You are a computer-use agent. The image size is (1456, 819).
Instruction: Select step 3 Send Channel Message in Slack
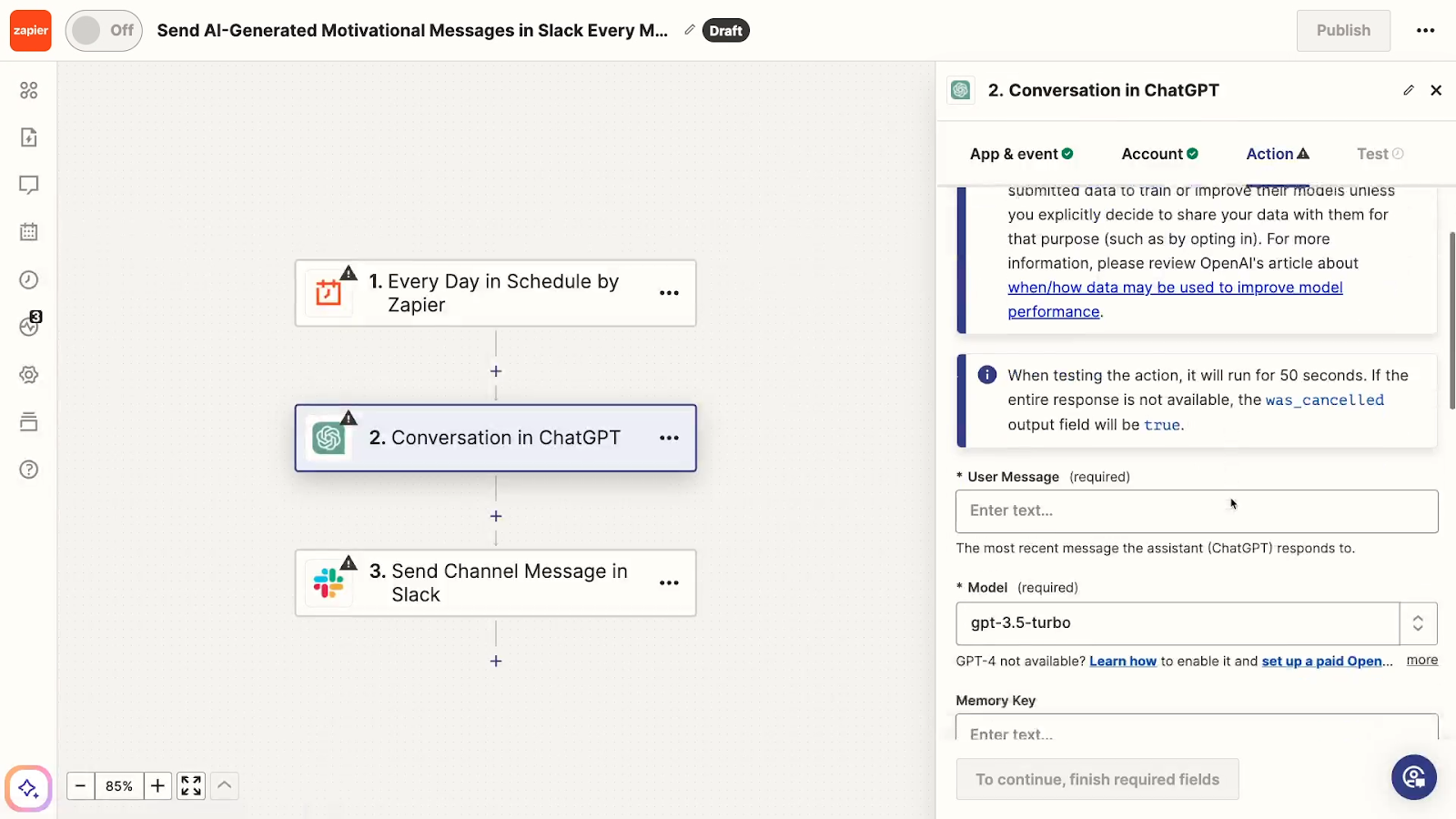pos(496,582)
